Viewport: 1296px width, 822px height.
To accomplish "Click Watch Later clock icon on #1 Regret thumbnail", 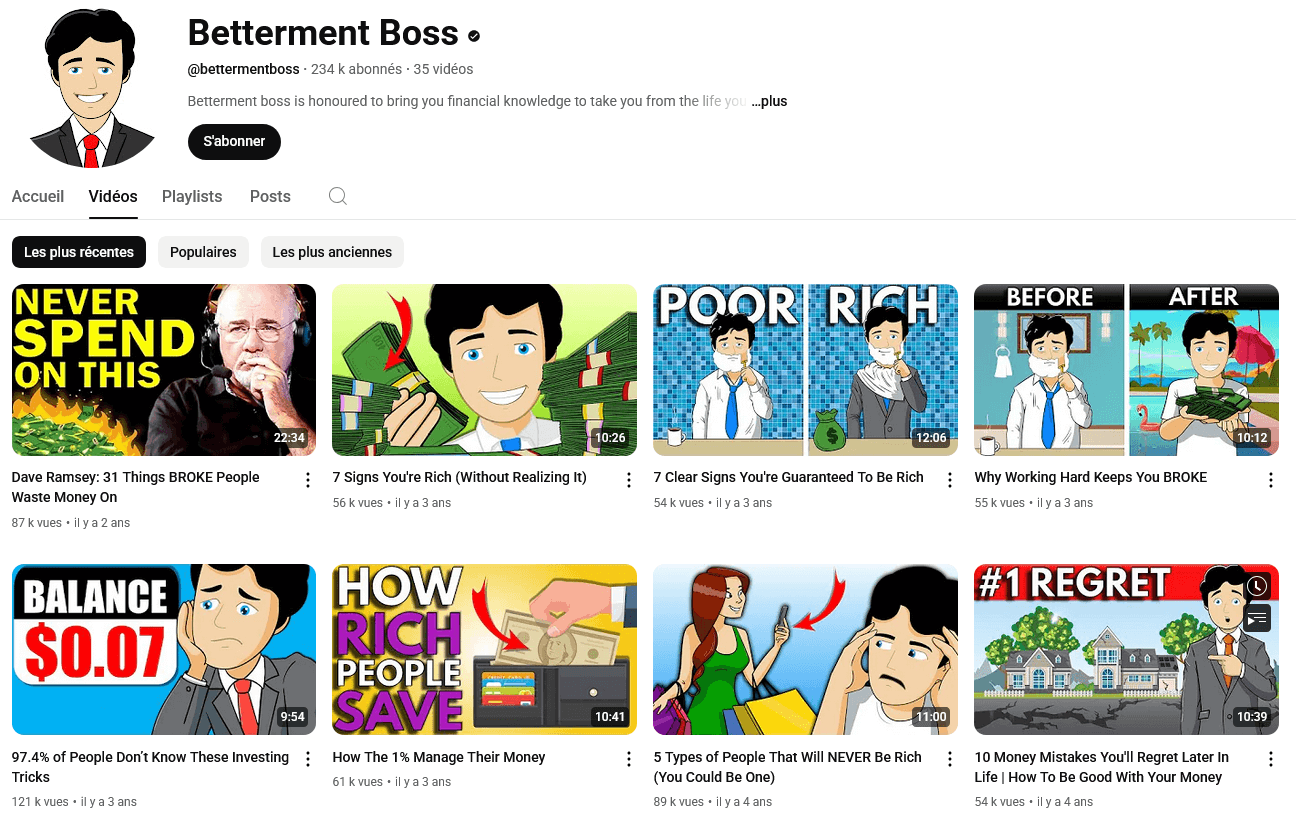I will [x=1258, y=586].
